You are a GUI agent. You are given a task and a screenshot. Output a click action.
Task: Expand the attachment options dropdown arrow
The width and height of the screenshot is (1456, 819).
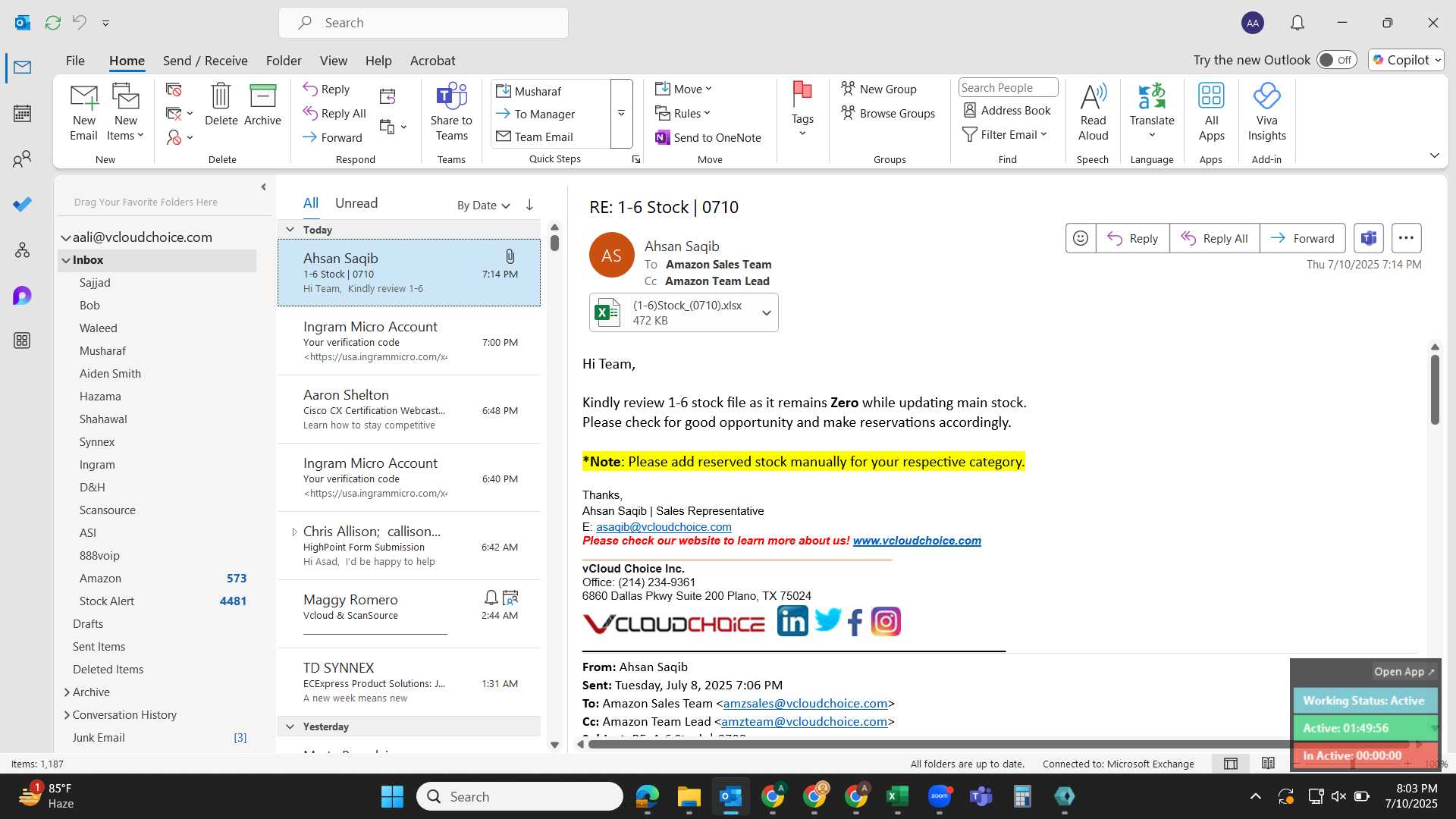coord(766,312)
